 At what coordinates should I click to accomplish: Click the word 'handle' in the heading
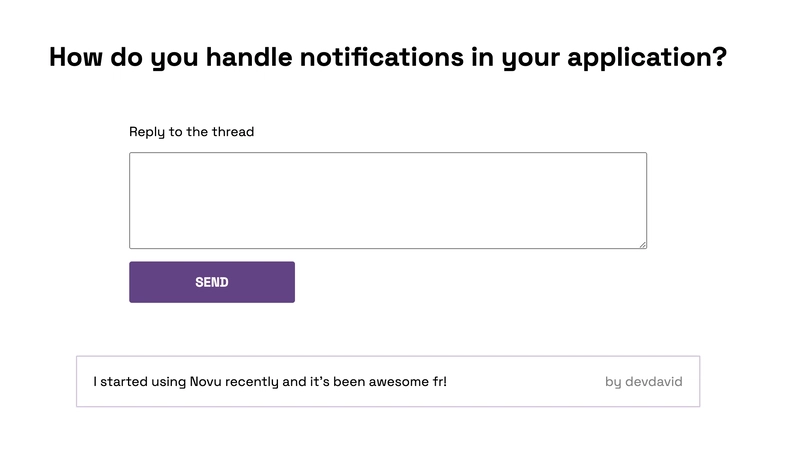click(249, 57)
